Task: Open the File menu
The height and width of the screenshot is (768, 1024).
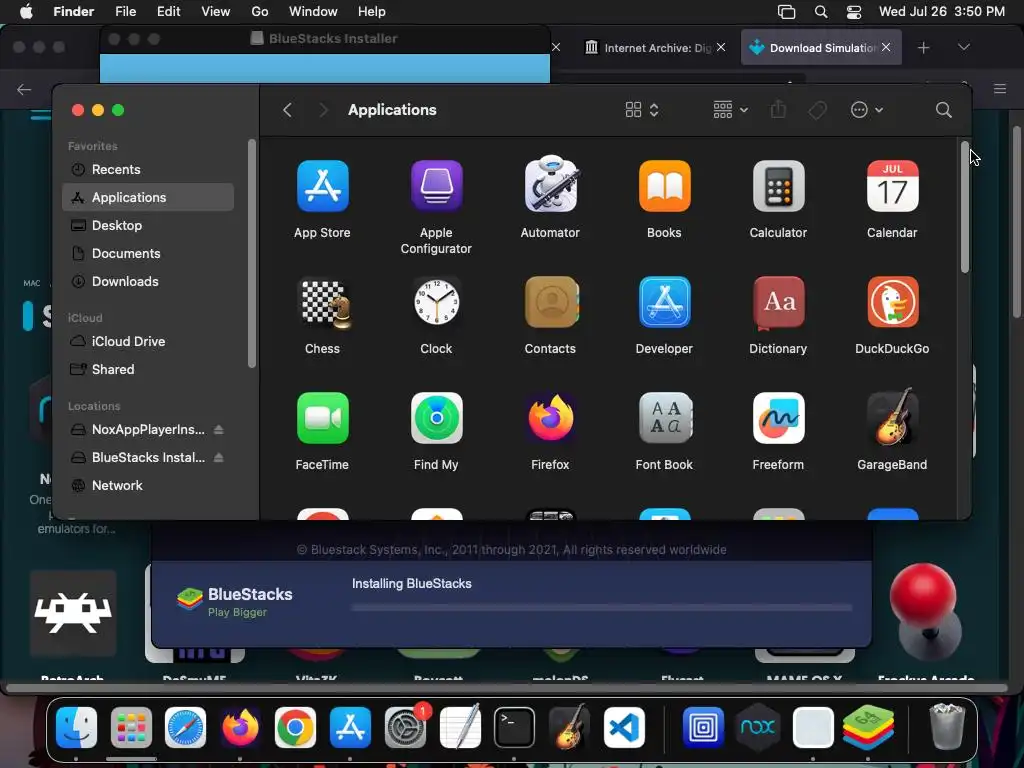Action: (x=125, y=12)
